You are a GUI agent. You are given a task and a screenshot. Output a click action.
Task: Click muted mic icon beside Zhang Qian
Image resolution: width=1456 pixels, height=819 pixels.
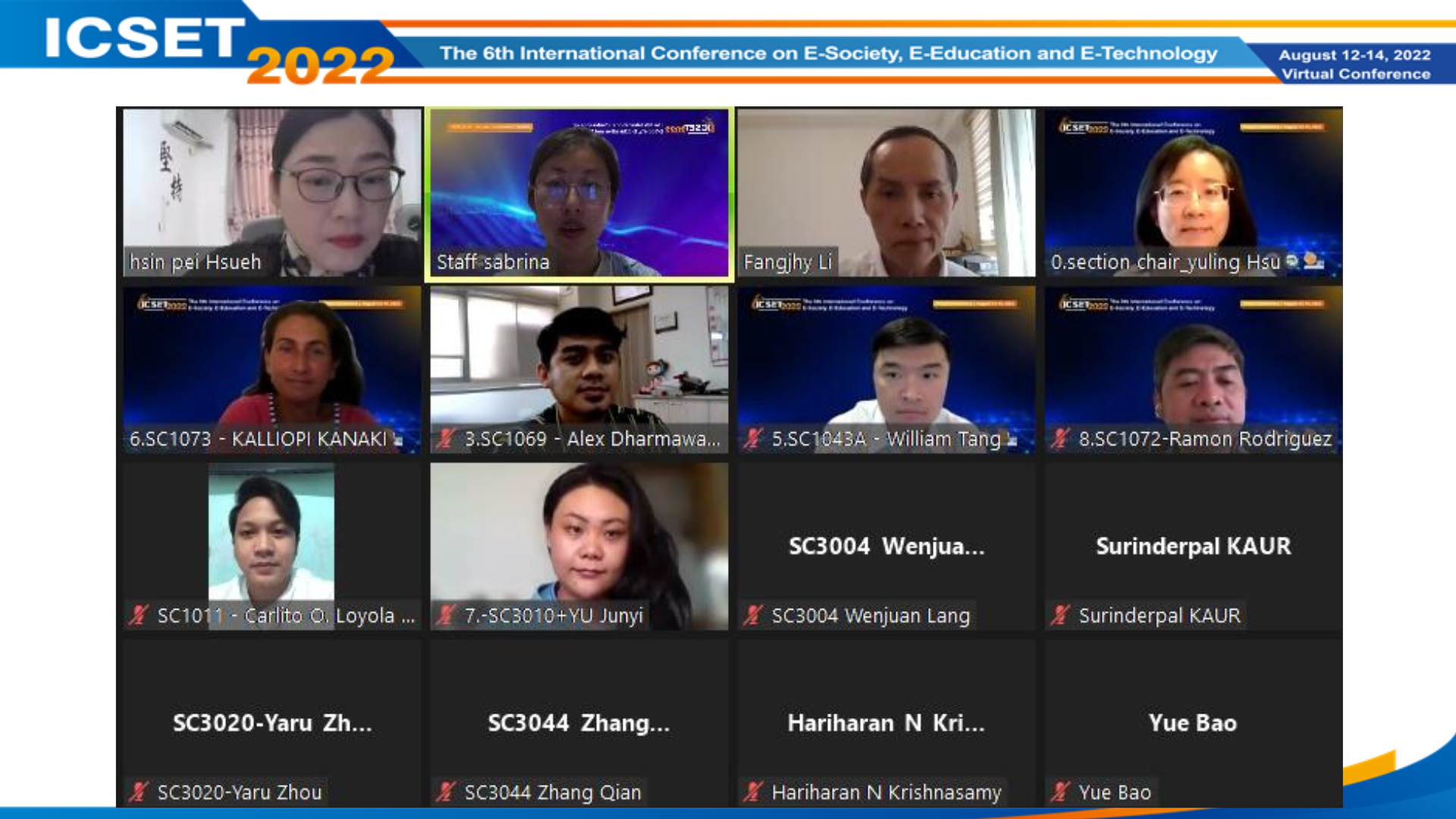click(446, 792)
